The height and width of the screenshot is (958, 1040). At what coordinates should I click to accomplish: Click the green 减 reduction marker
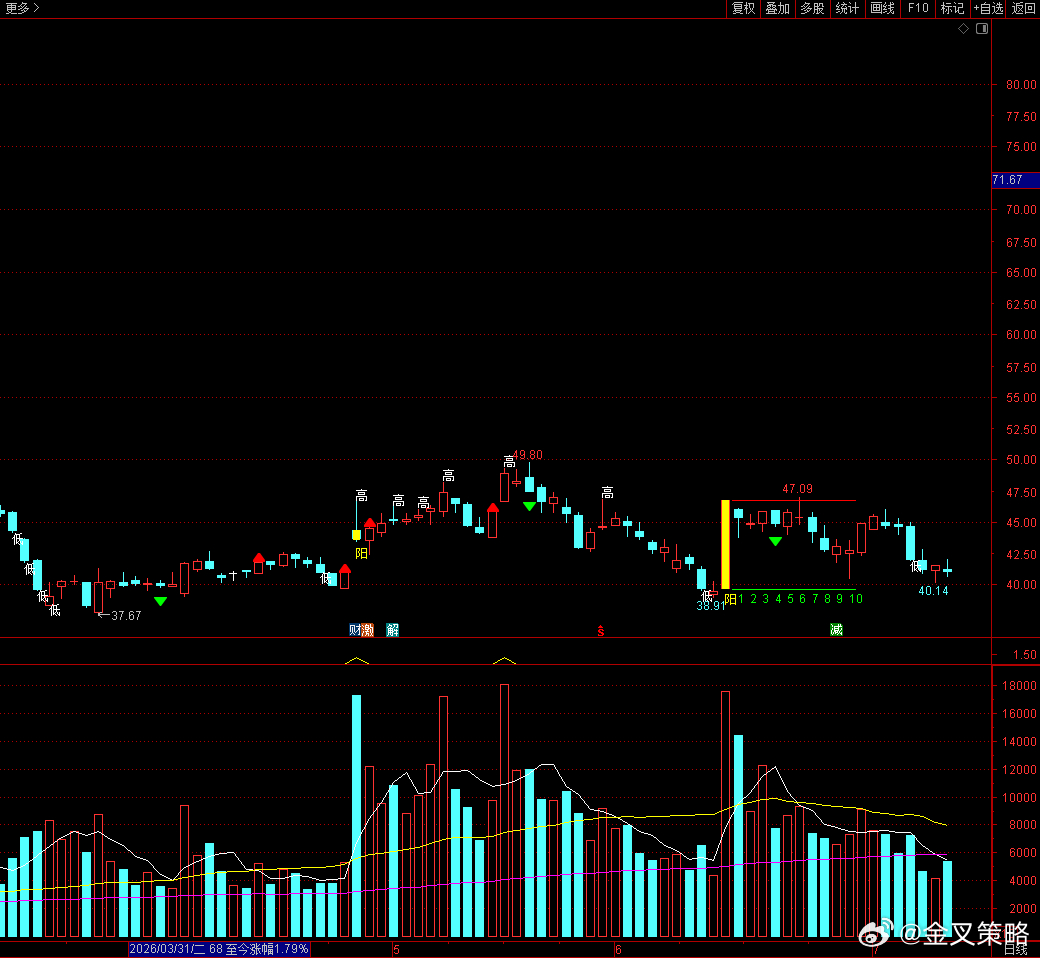(x=836, y=630)
